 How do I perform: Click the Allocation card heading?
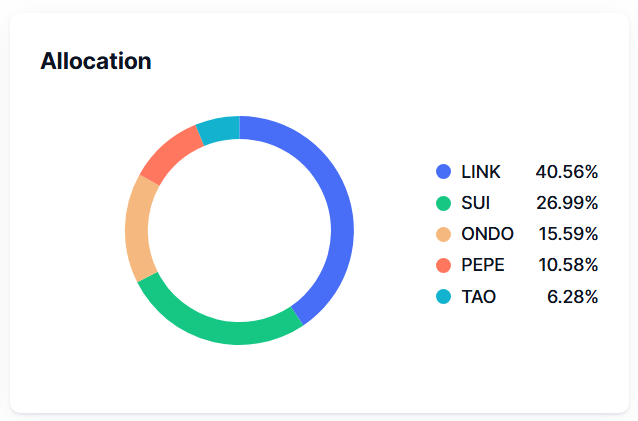96,61
